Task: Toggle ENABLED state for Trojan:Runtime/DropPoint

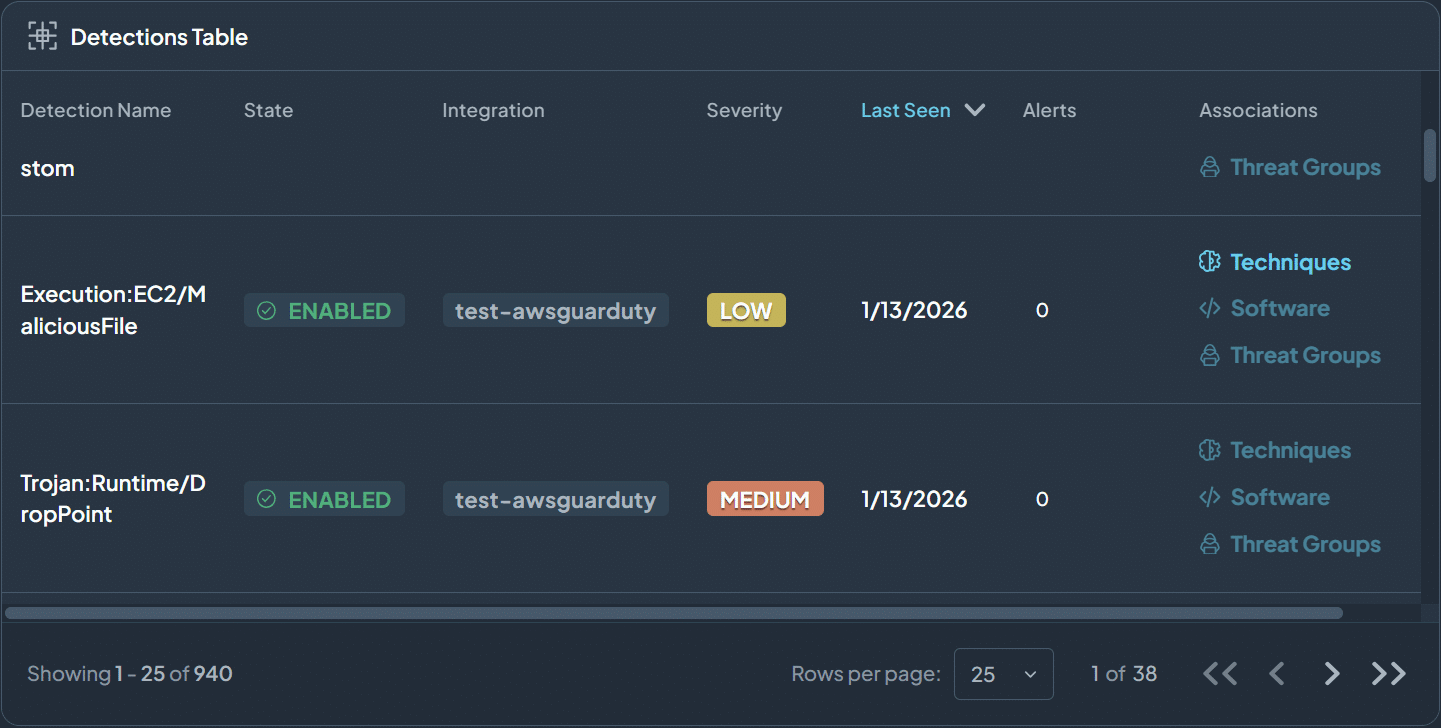Action: [x=324, y=498]
